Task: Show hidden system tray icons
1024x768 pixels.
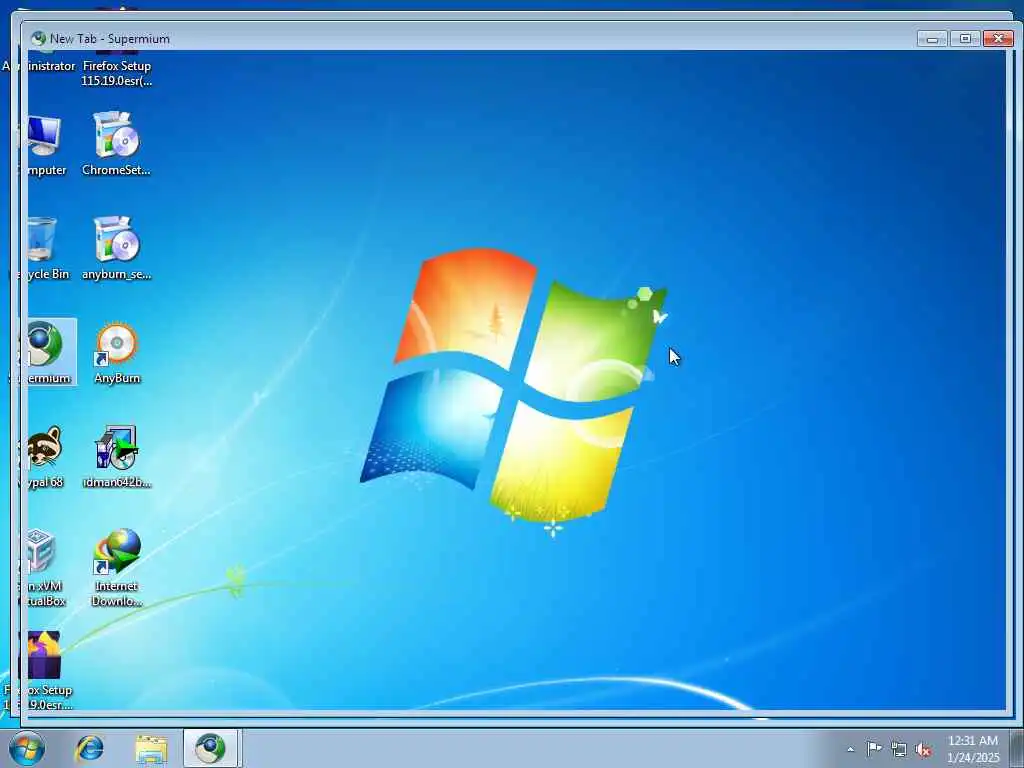Action: click(850, 749)
